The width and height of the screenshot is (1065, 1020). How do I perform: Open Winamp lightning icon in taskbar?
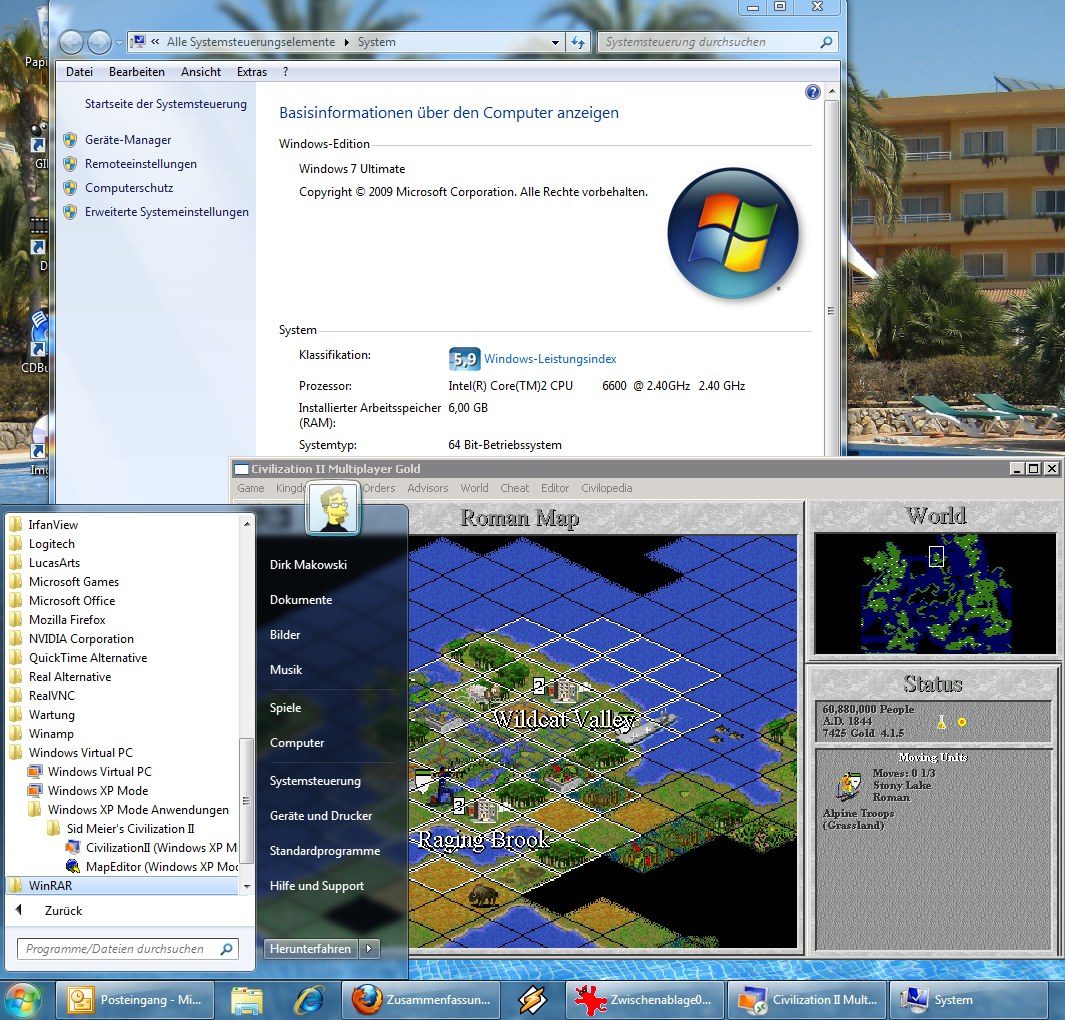[x=532, y=1000]
